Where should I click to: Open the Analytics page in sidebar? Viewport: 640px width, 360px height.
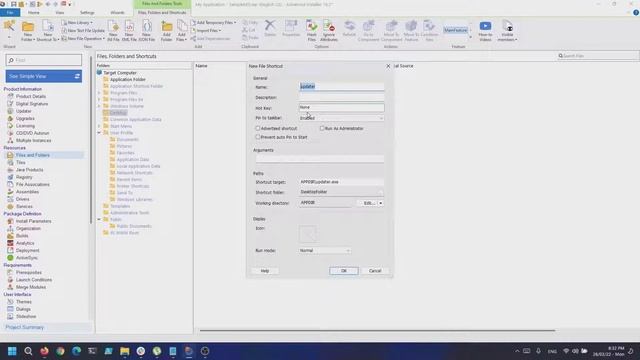coord(25,243)
